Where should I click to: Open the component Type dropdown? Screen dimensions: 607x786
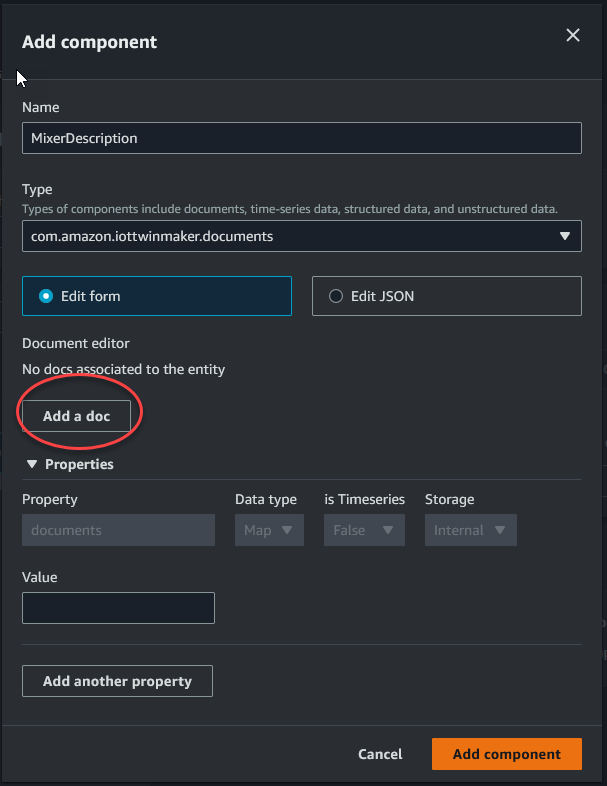[301, 236]
